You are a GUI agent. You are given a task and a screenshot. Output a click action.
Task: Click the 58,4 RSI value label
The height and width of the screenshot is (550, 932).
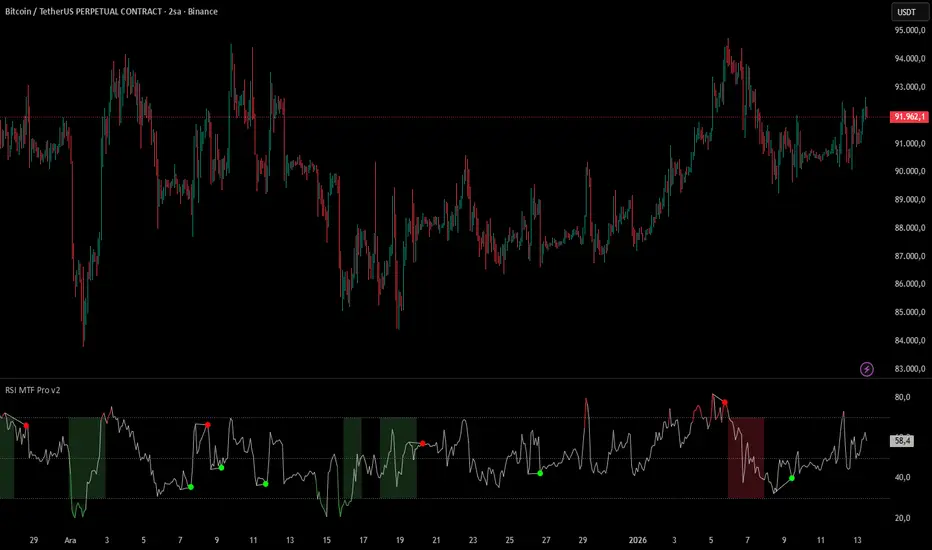point(902,441)
